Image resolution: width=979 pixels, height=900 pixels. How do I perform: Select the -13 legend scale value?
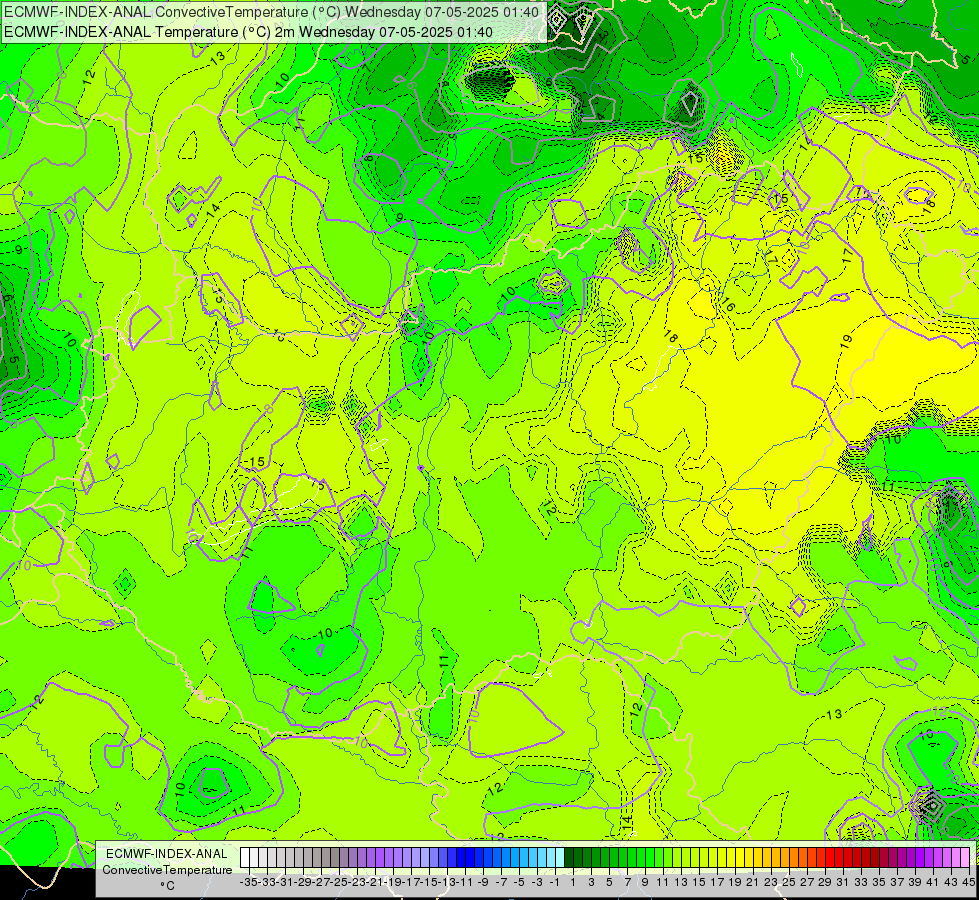coord(447,882)
